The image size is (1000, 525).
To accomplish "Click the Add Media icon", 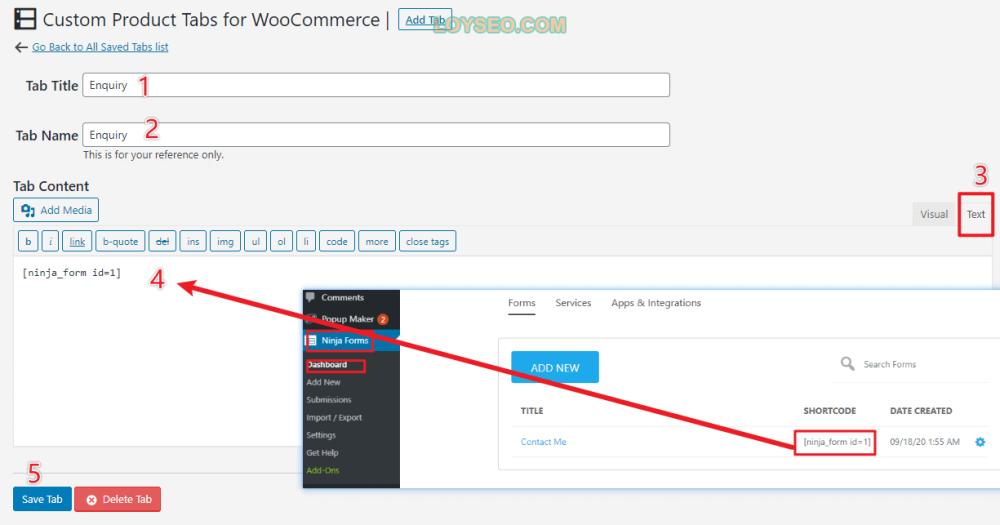I will (x=28, y=210).
